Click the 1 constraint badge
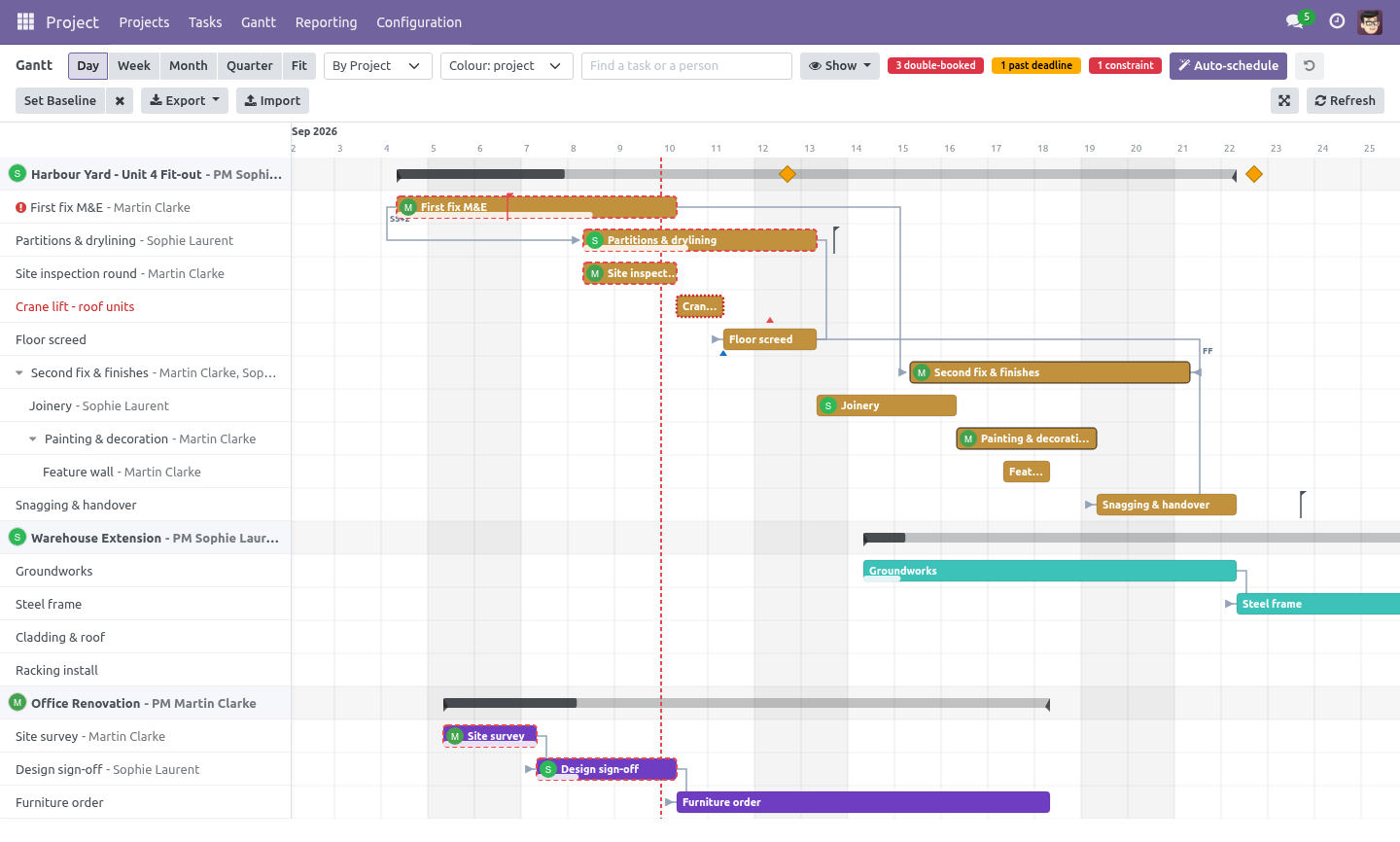 (x=1125, y=66)
